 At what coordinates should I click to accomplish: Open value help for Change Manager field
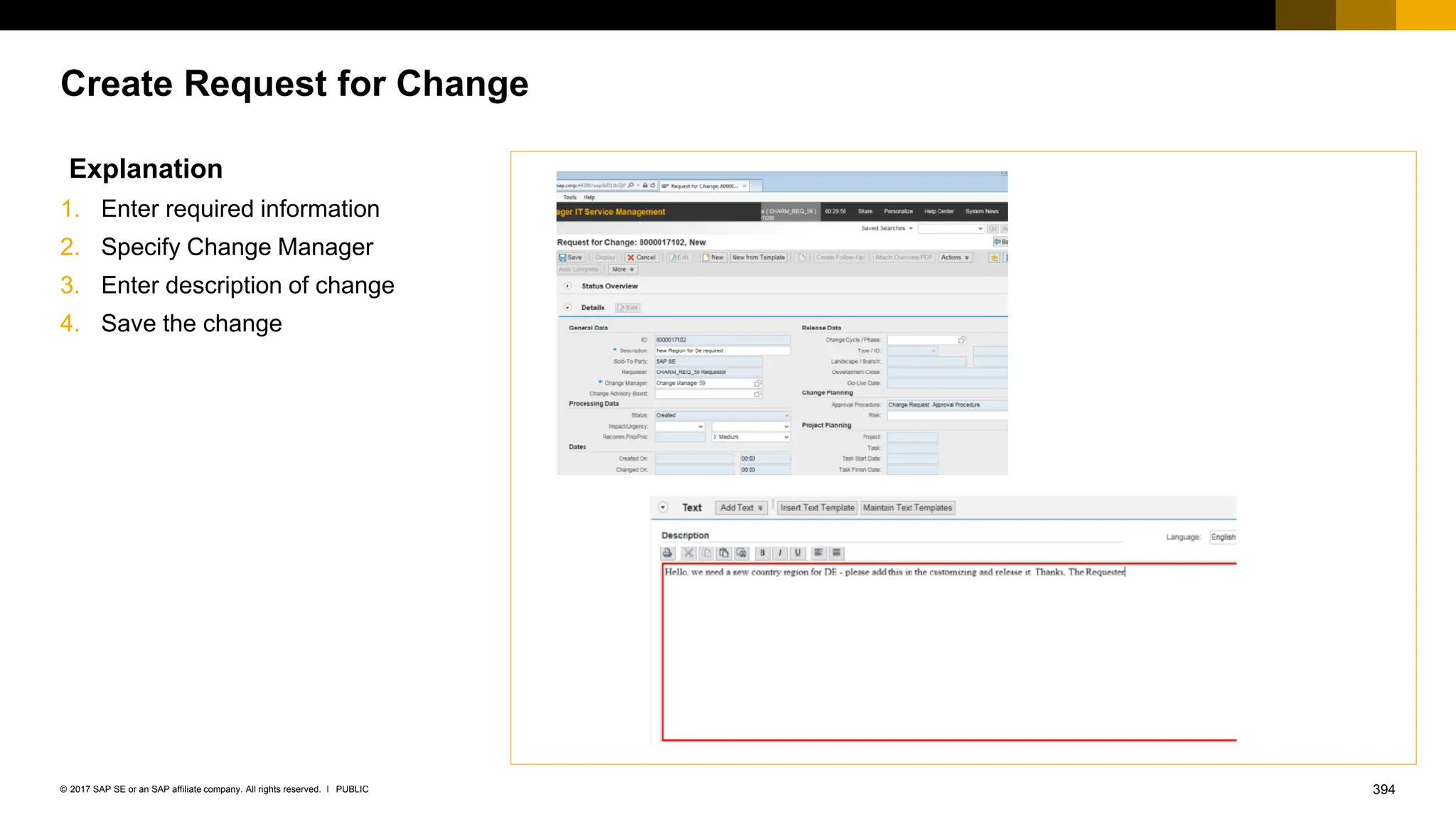pyautogui.click(x=758, y=383)
